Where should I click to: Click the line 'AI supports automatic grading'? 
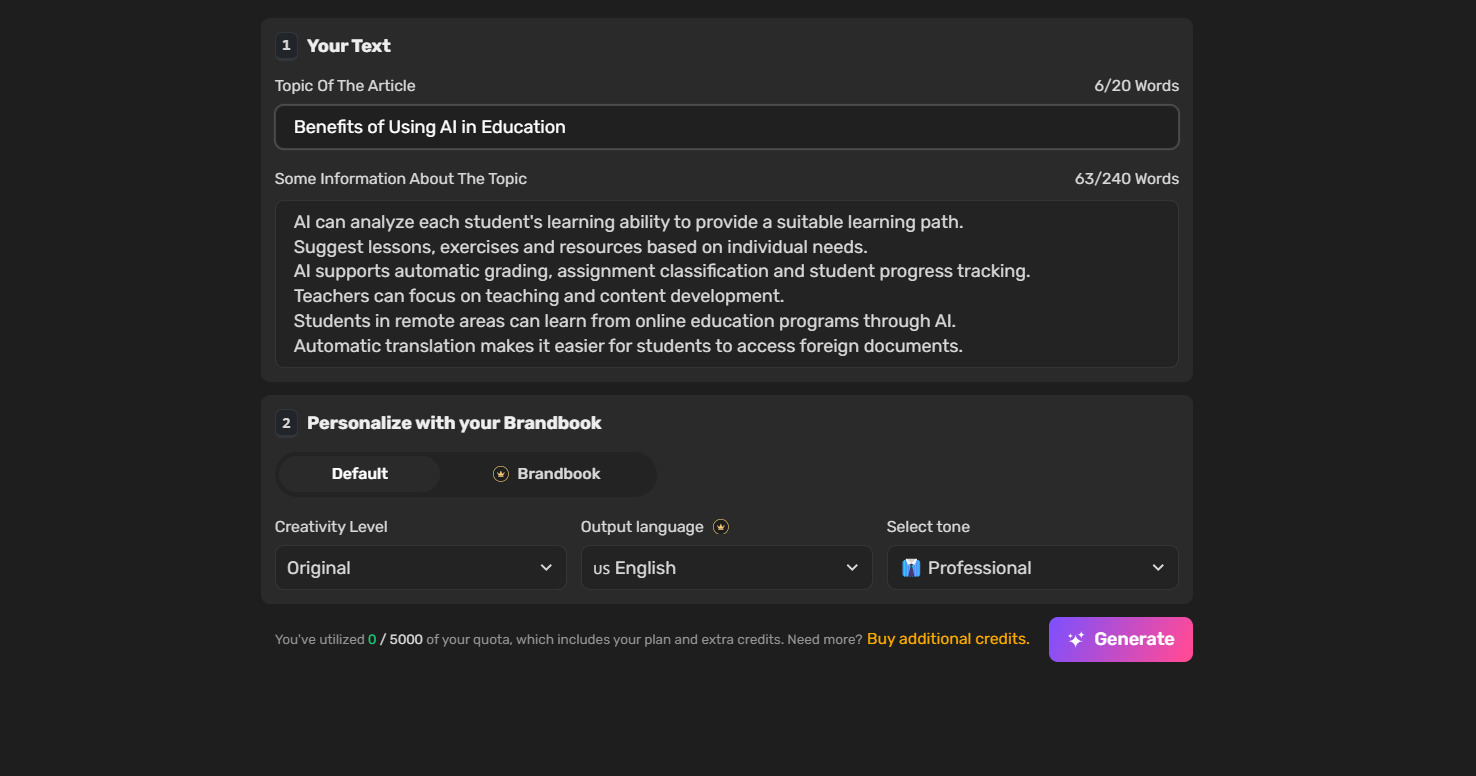click(x=662, y=271)
